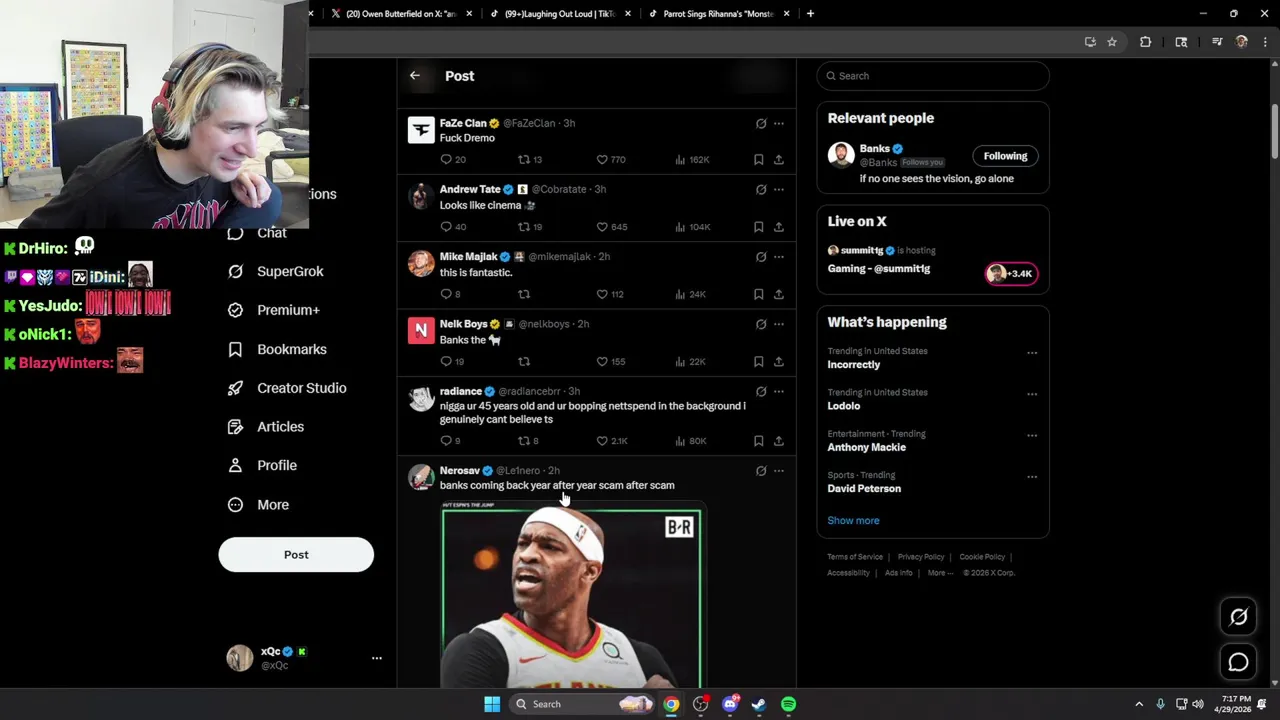Reply to FaZe Clan's post
This screenshot has height=720, width=1280.
(446, 159)
